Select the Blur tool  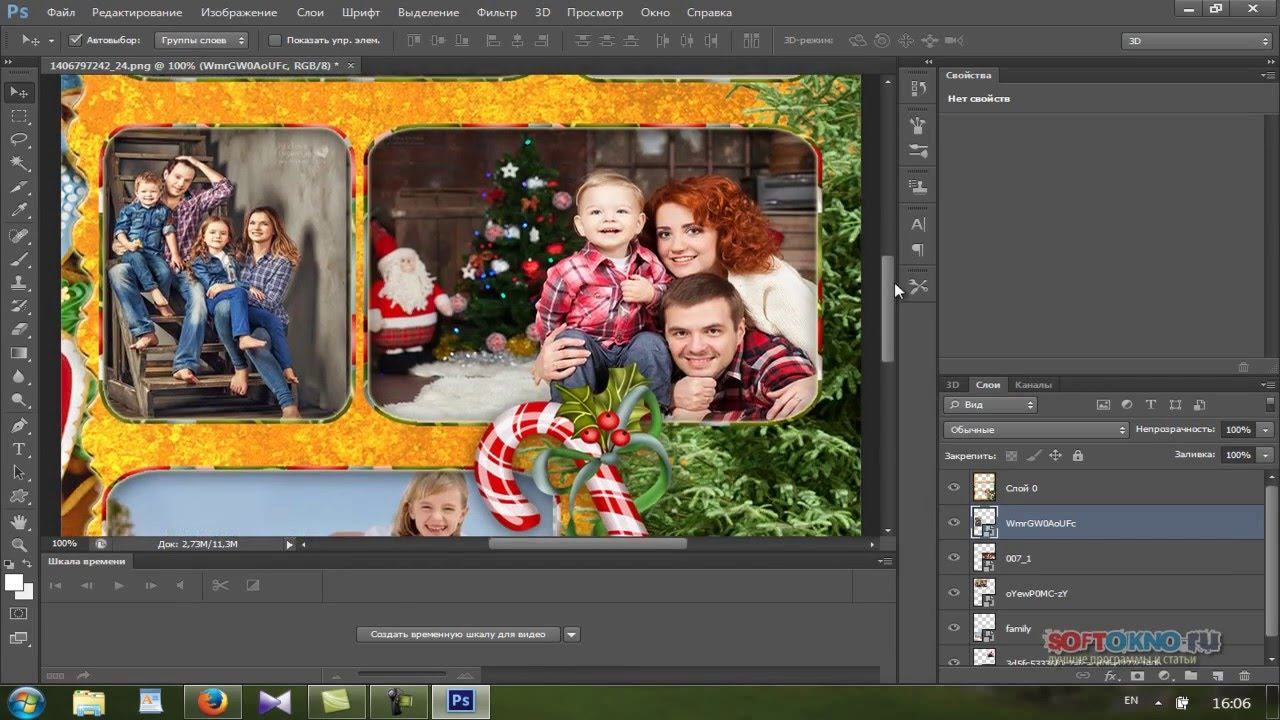19,377
